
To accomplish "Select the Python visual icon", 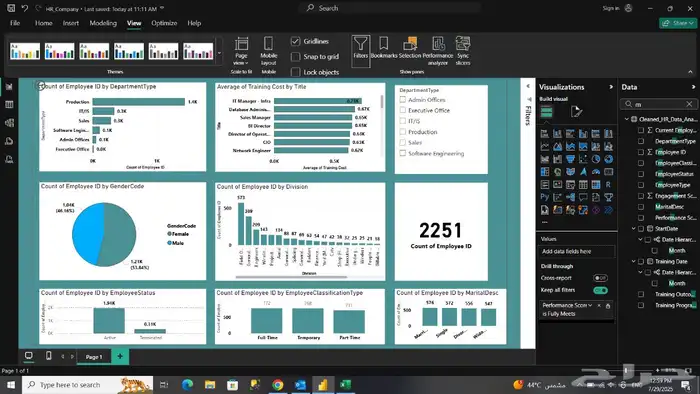I will click(x=545, y=197).
